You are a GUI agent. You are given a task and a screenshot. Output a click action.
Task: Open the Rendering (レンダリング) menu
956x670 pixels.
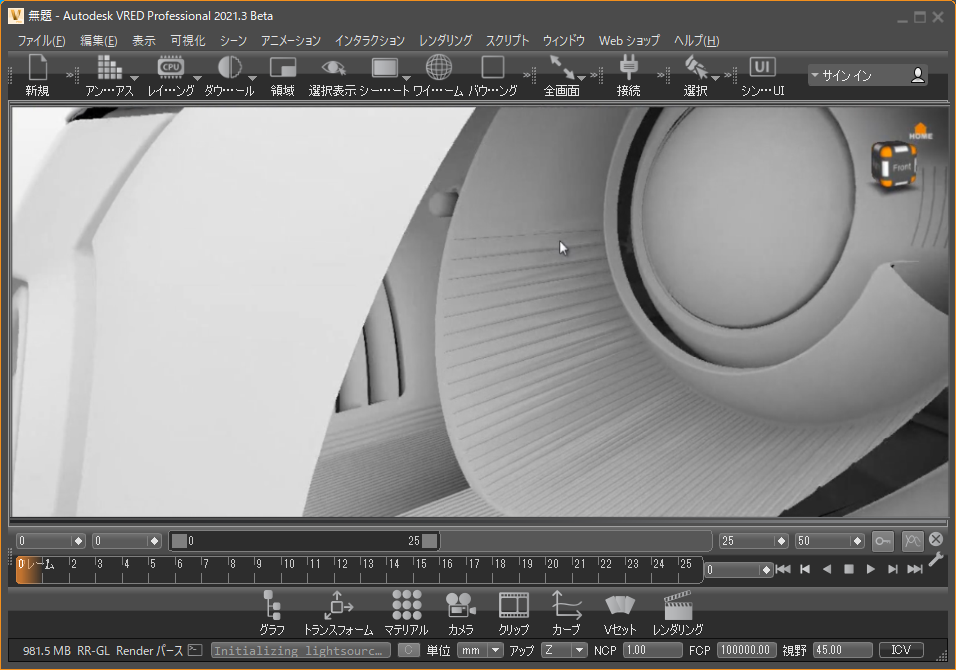pos(445,41)
